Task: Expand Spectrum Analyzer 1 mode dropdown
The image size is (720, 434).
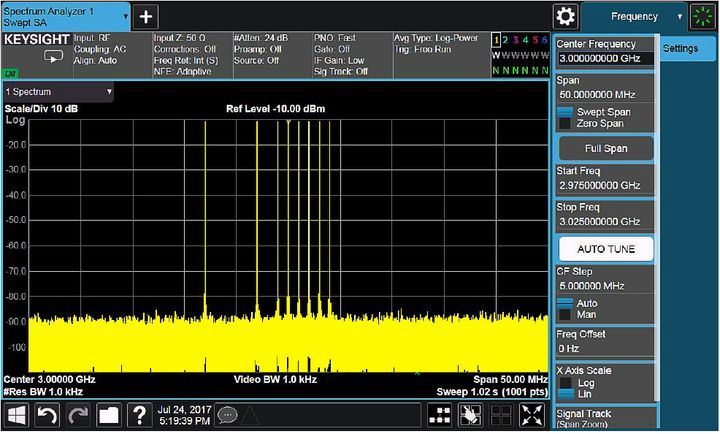Action: [123, 16]
